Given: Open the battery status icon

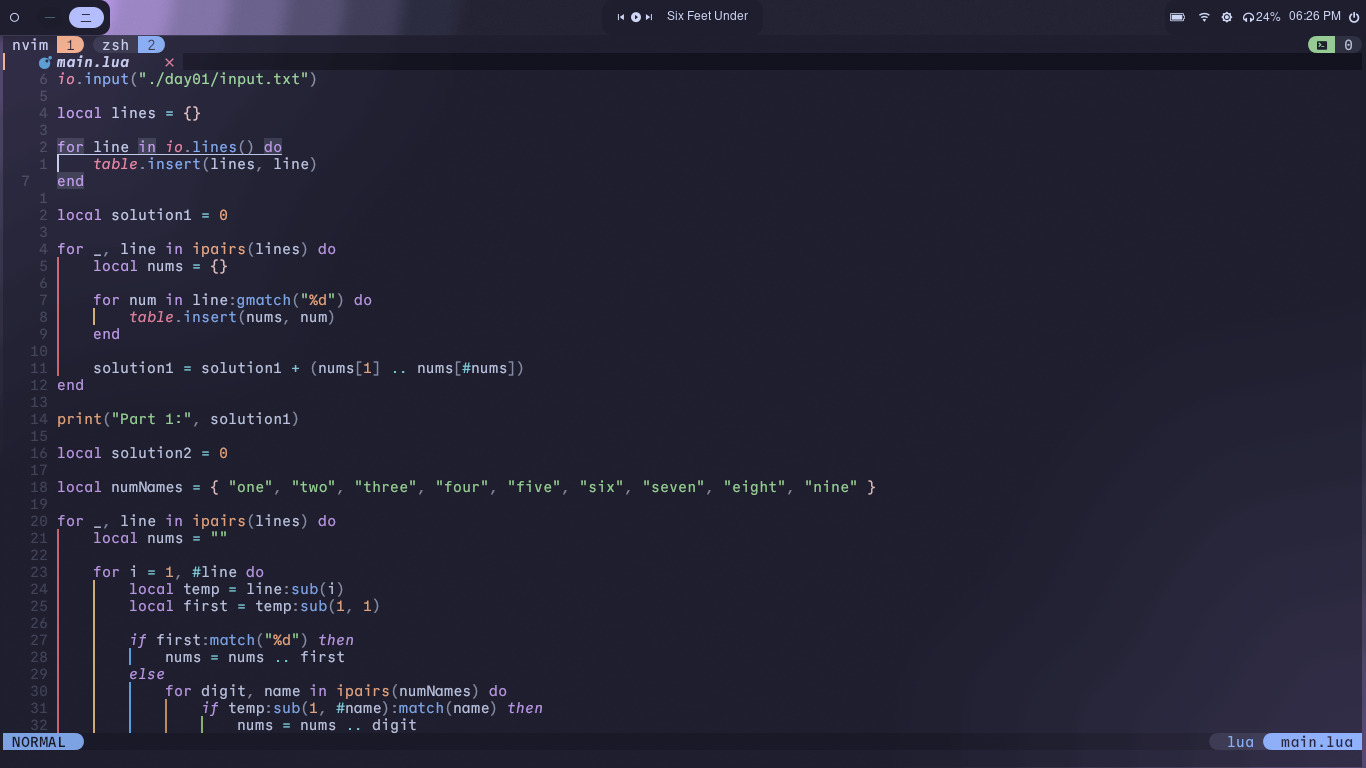Looking at the screenshot, I should click(x=1177, y=17).
